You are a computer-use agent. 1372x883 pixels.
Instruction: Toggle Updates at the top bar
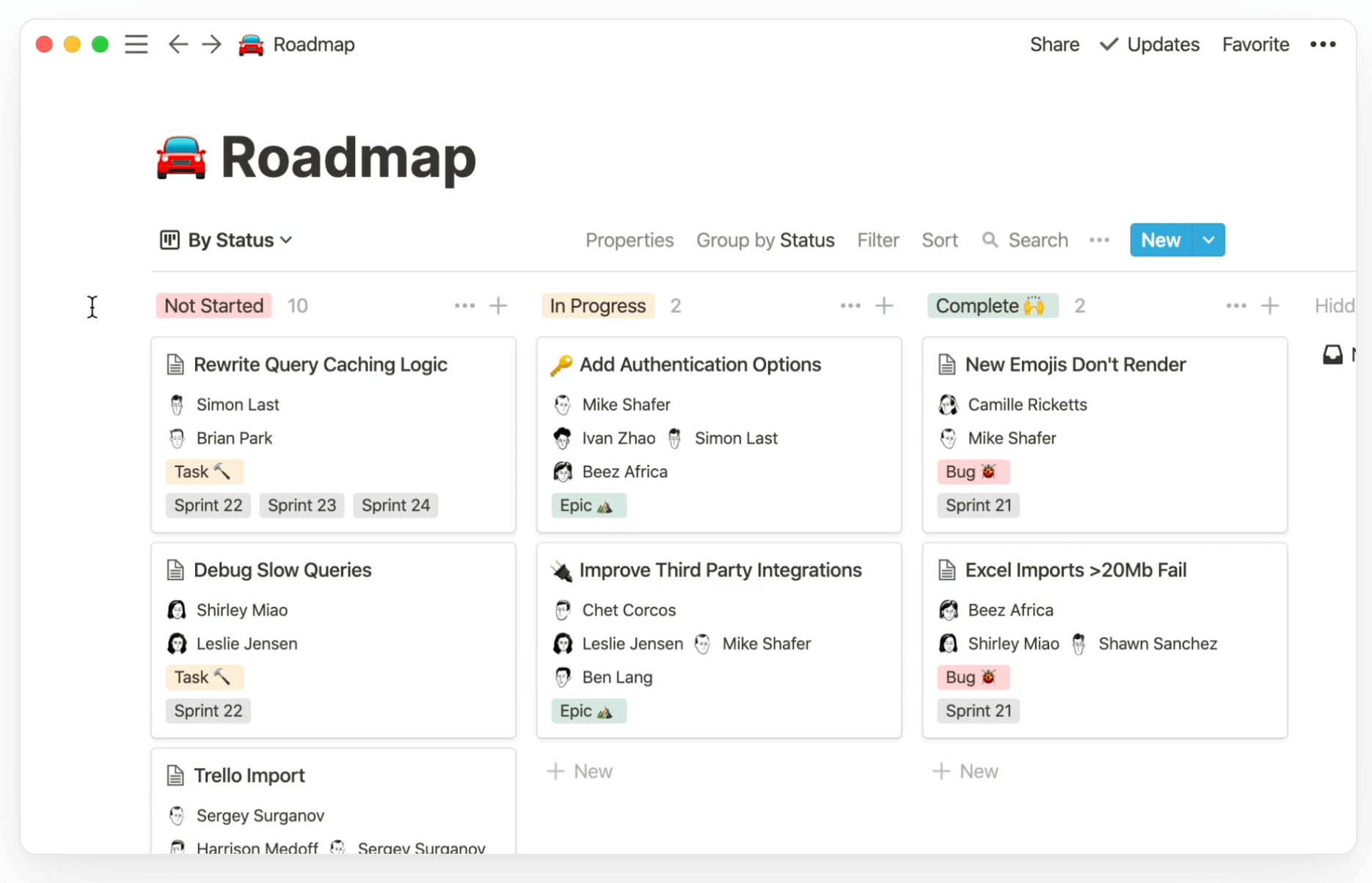pyautogui.click(x=1150, y=44)
